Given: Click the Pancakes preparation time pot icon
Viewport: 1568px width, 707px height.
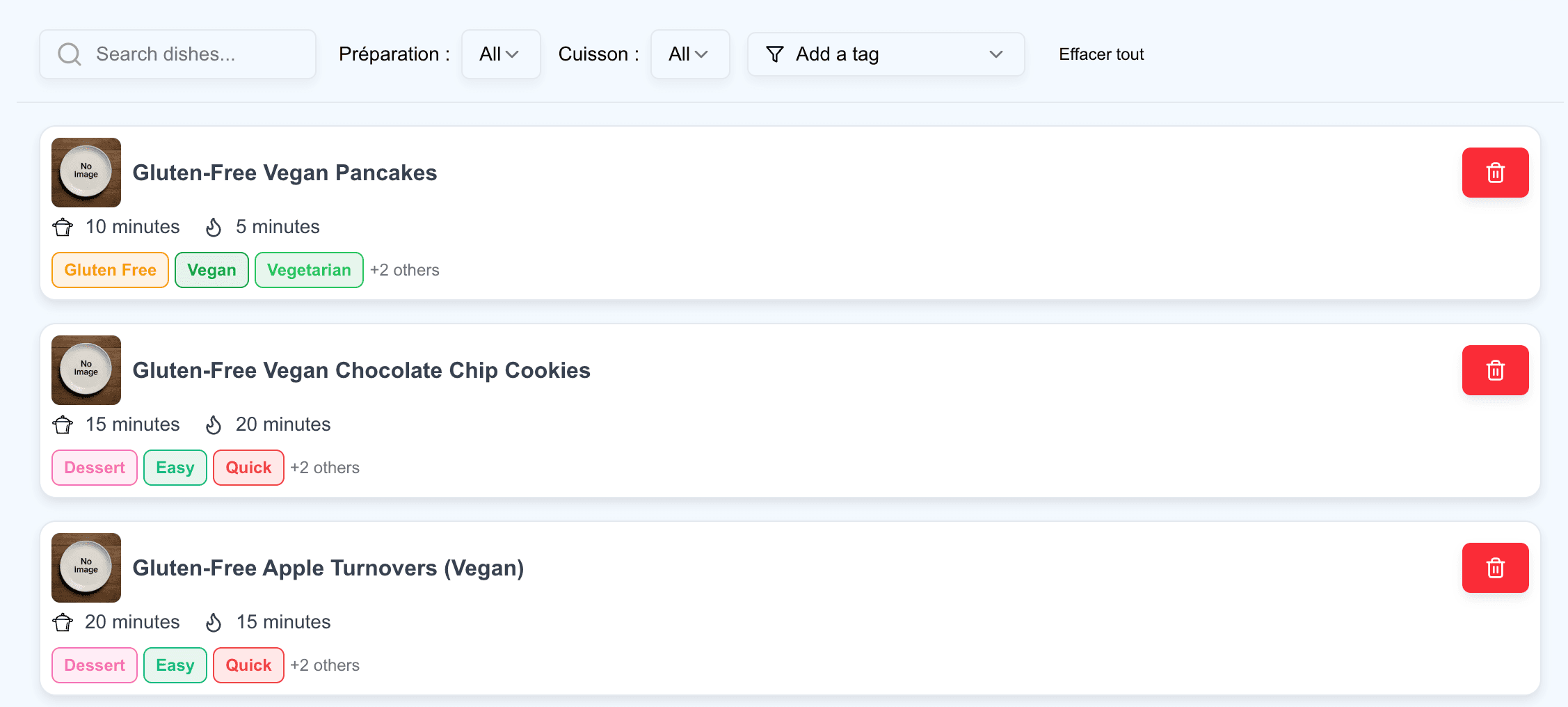Looking at the screenshot, I should pos(63,227).
